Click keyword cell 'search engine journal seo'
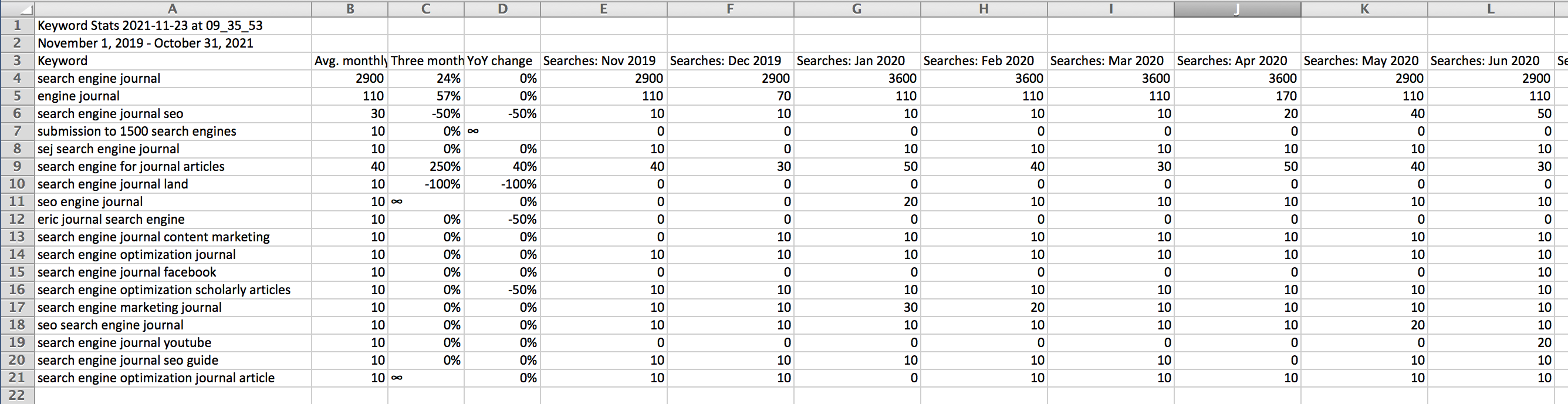The width and height of the screenshot is (1568, 404). [173, 114]
